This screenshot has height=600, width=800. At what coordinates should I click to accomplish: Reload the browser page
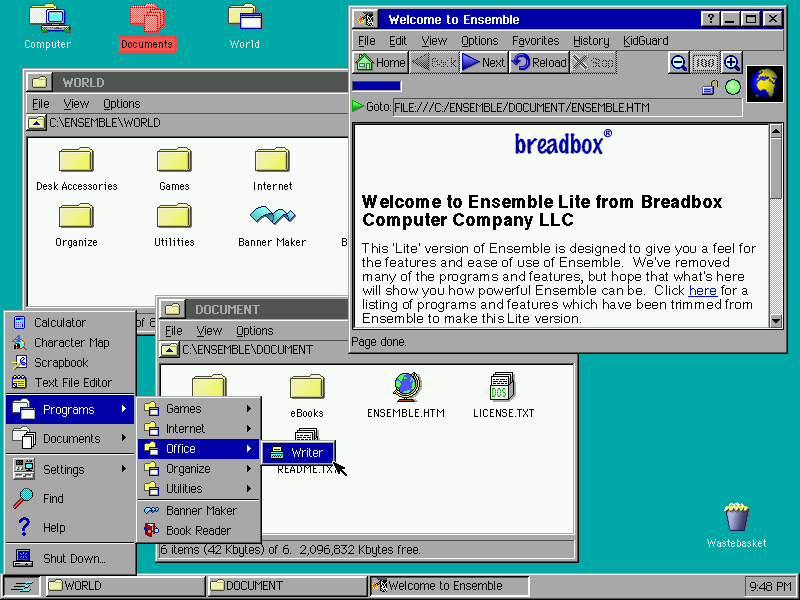539,63
